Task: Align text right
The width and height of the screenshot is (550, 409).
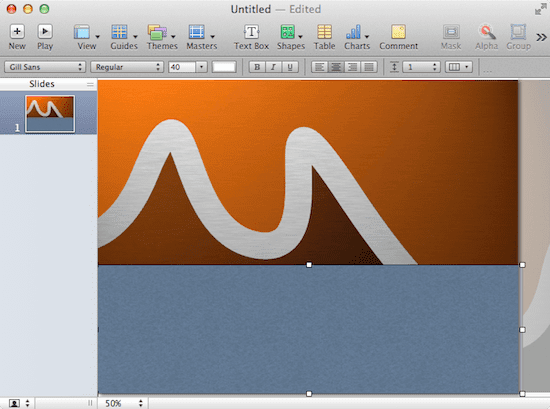Action: (x=352, y=67)
